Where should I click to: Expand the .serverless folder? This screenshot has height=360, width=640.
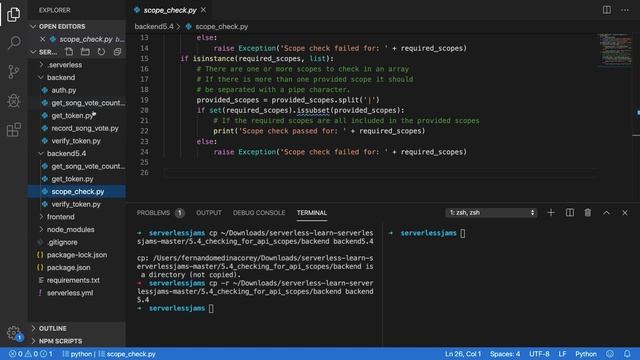click(64, 65)
